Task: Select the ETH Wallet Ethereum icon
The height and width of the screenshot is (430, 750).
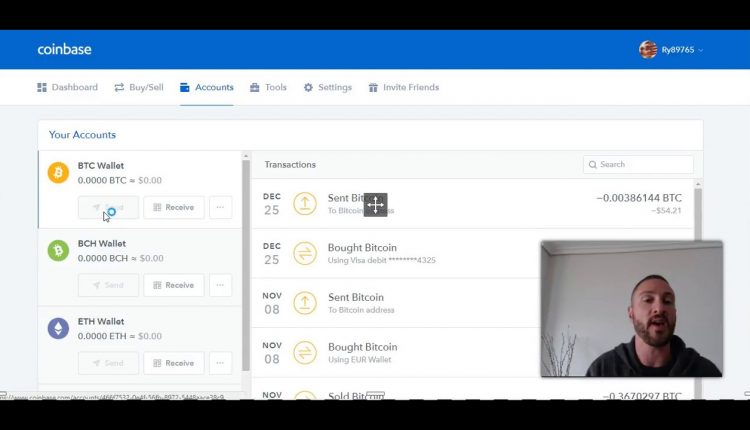Action: (59, 329)
